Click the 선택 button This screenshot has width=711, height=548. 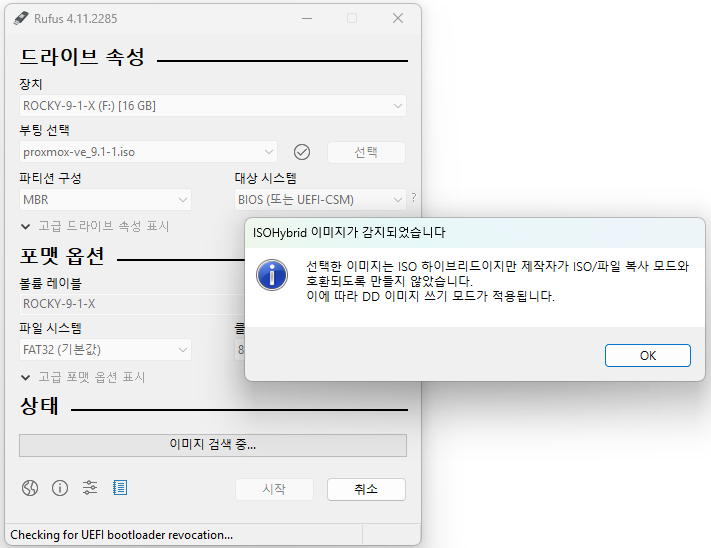pos(366,152)
